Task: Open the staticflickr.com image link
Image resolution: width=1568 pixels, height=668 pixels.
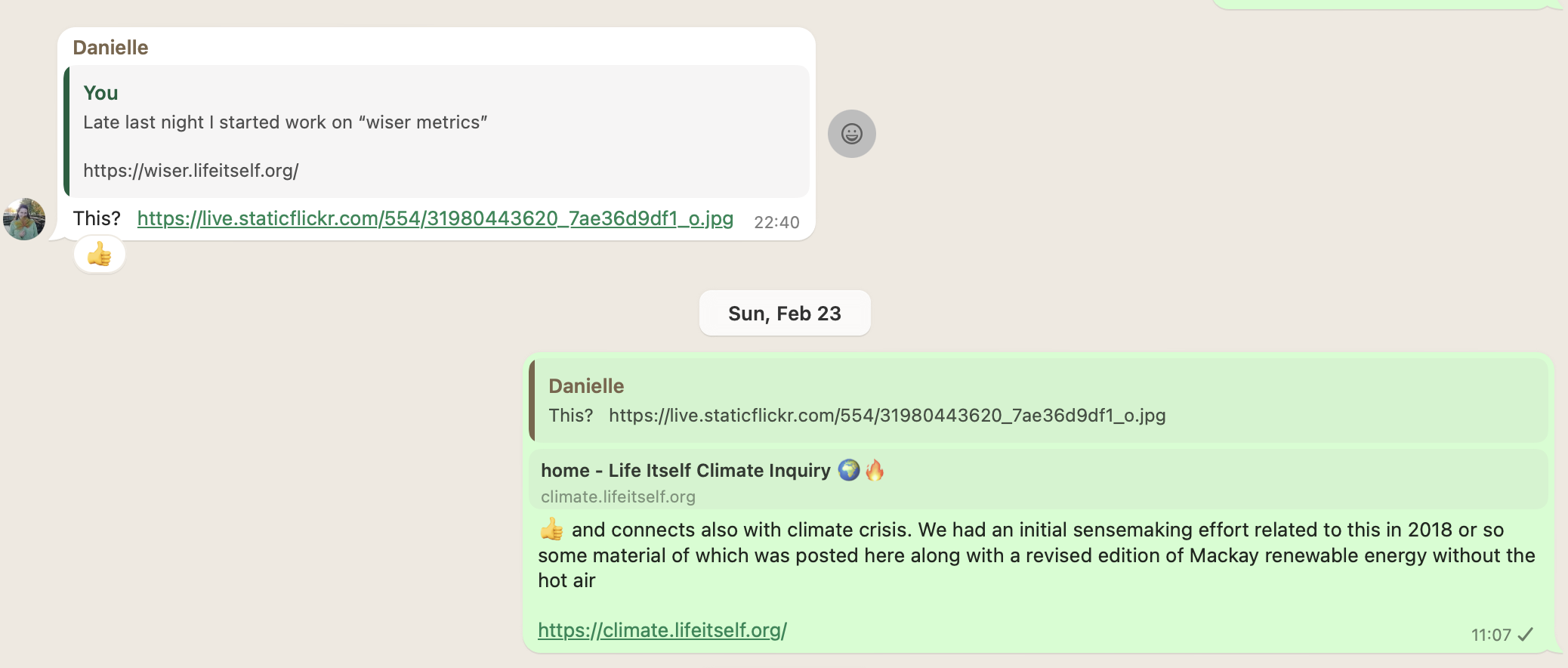Action: point(435,218)
